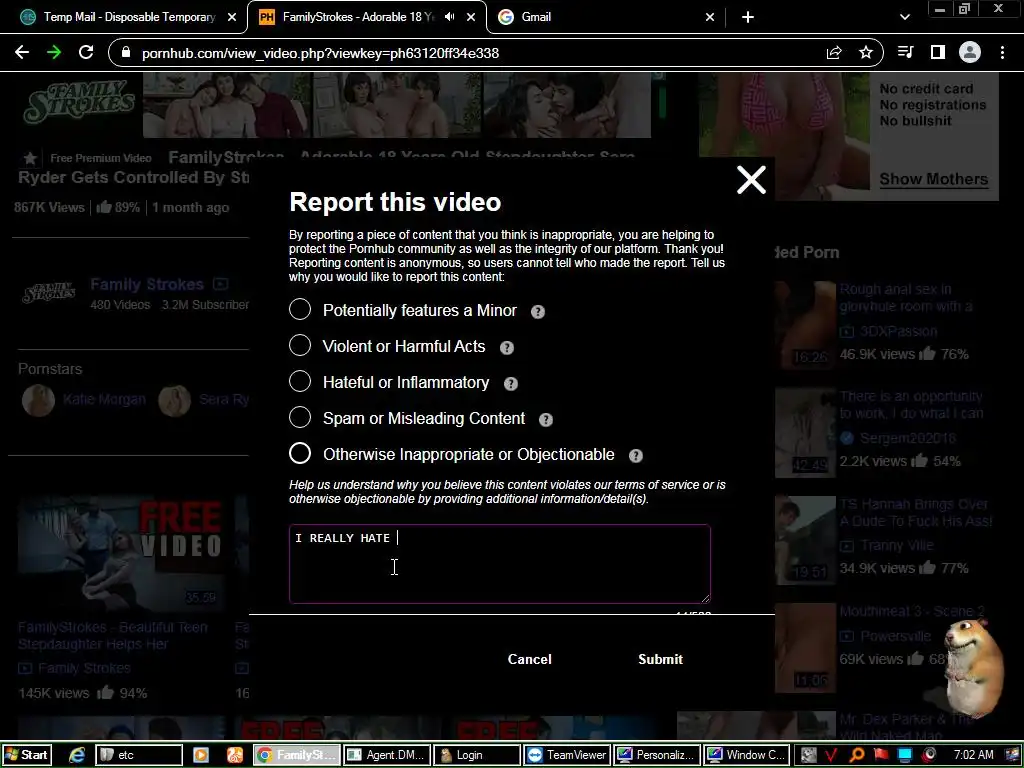Select the 'Potentially features a Minor' radio option
The image size is (1024, 768).
point(300,310)
